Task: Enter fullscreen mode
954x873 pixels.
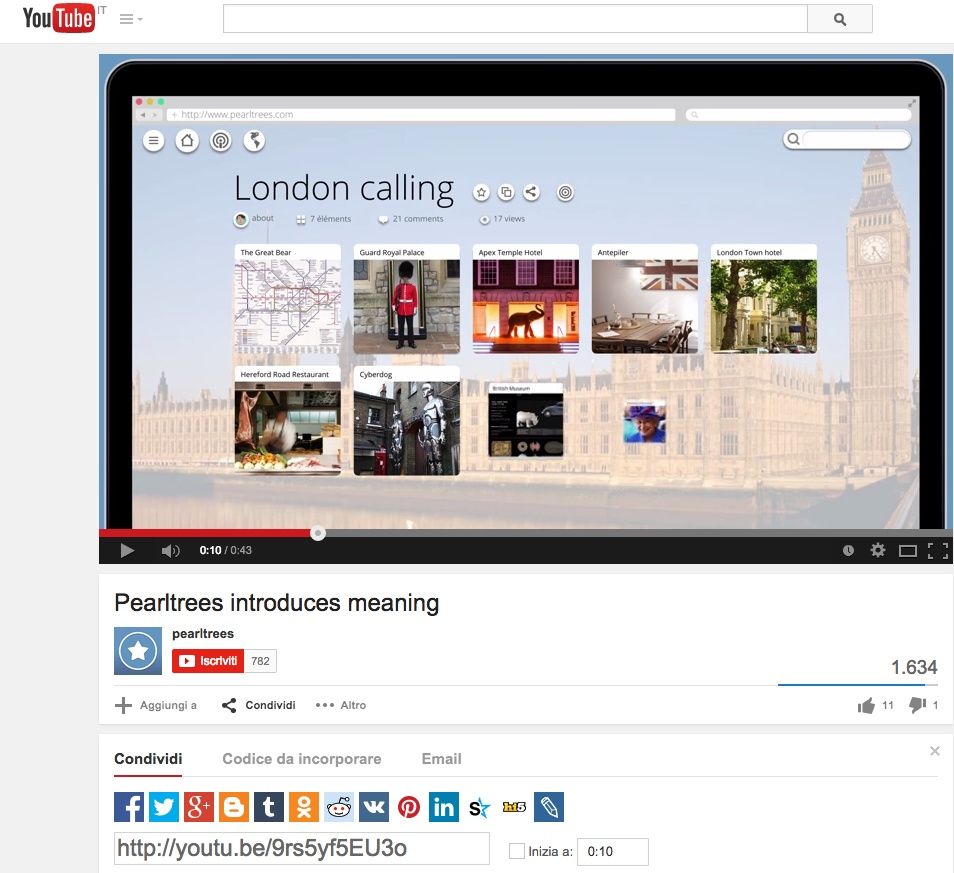Action: (x=938, y=551)
